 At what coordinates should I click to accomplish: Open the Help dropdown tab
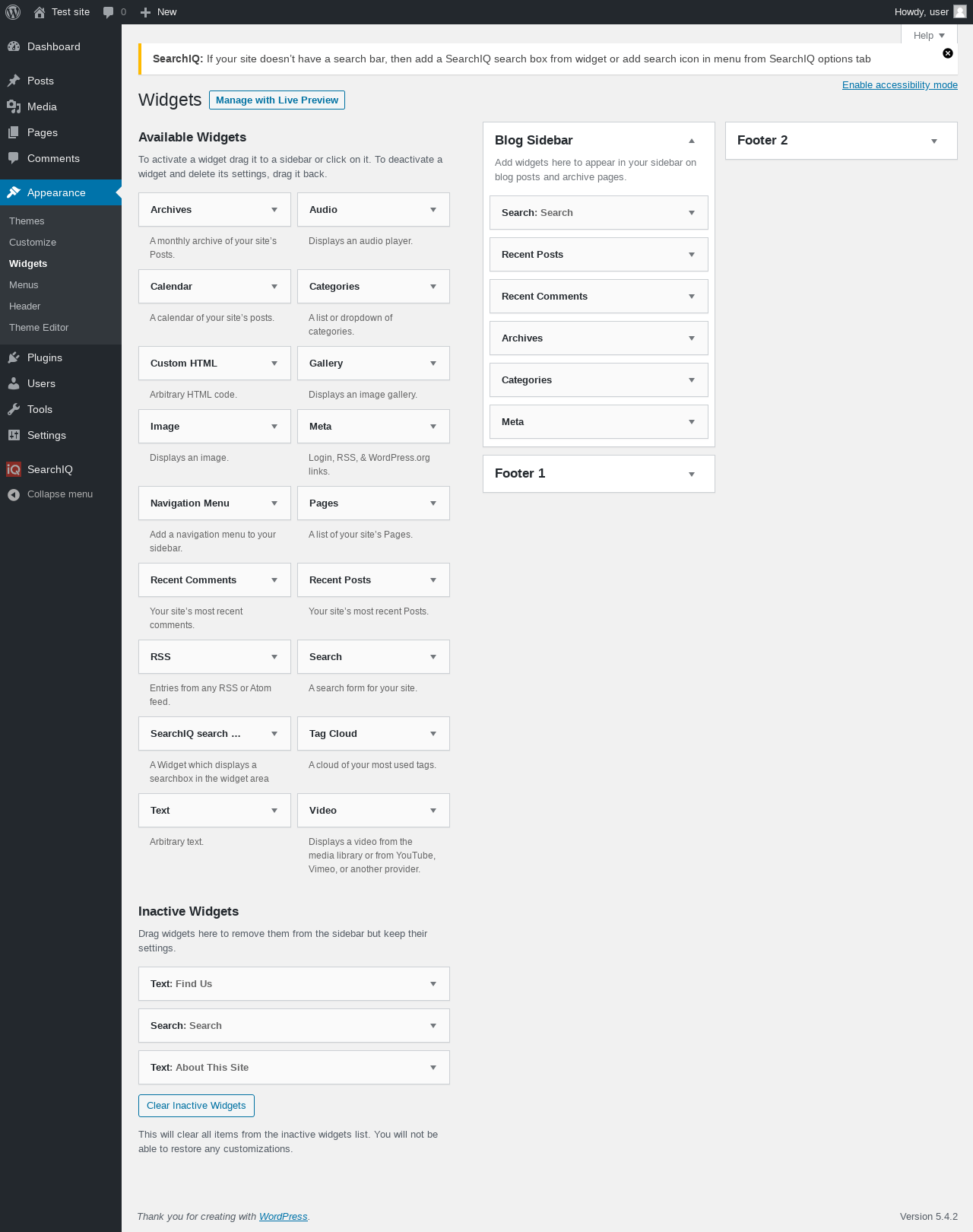929,36
